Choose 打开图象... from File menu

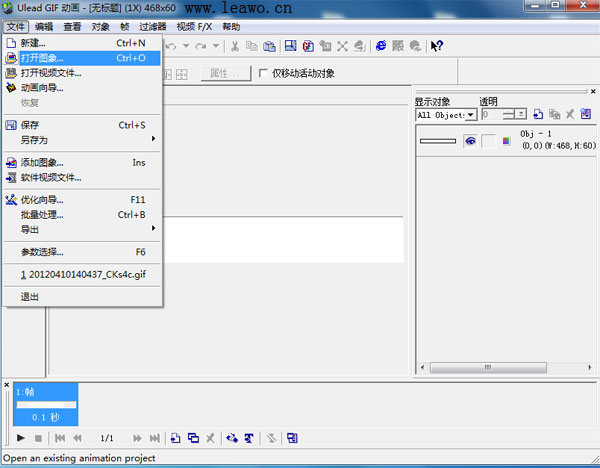(82, 58)
